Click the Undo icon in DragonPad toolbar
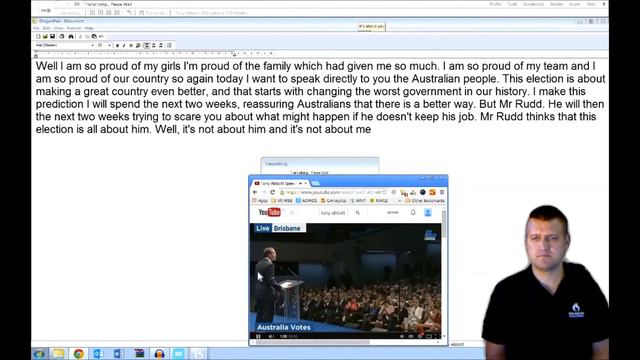The image size is (640, 360). point(101,36)
